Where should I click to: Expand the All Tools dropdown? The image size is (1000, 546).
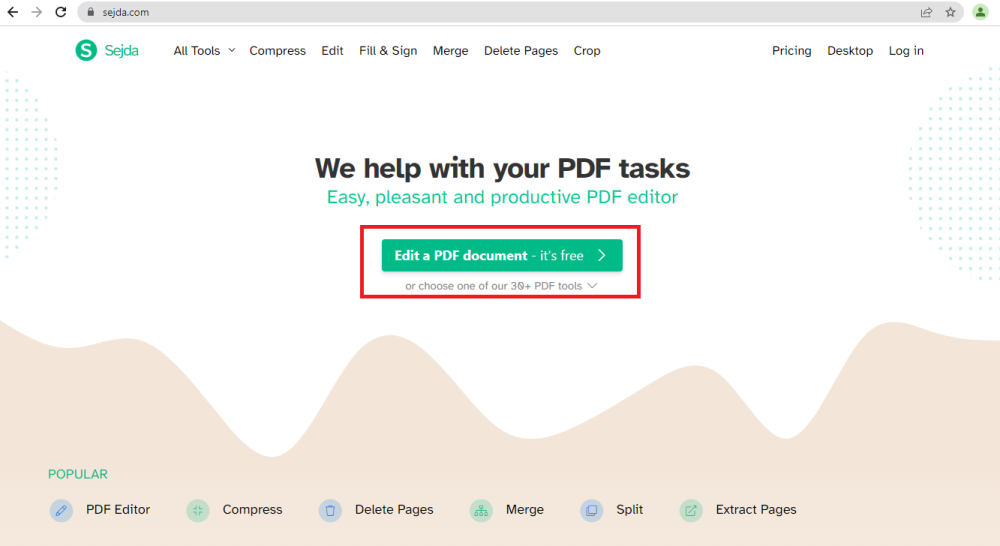204,51
